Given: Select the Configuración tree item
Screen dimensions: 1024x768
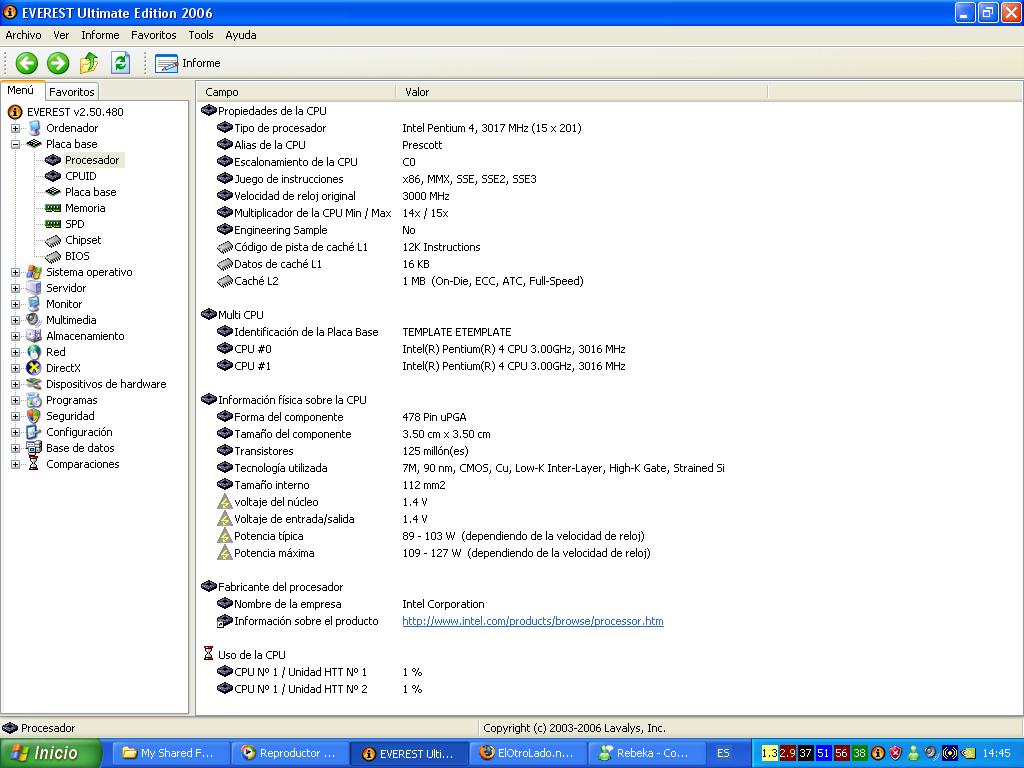Looking at the screenshot, I should pos(79,432).
